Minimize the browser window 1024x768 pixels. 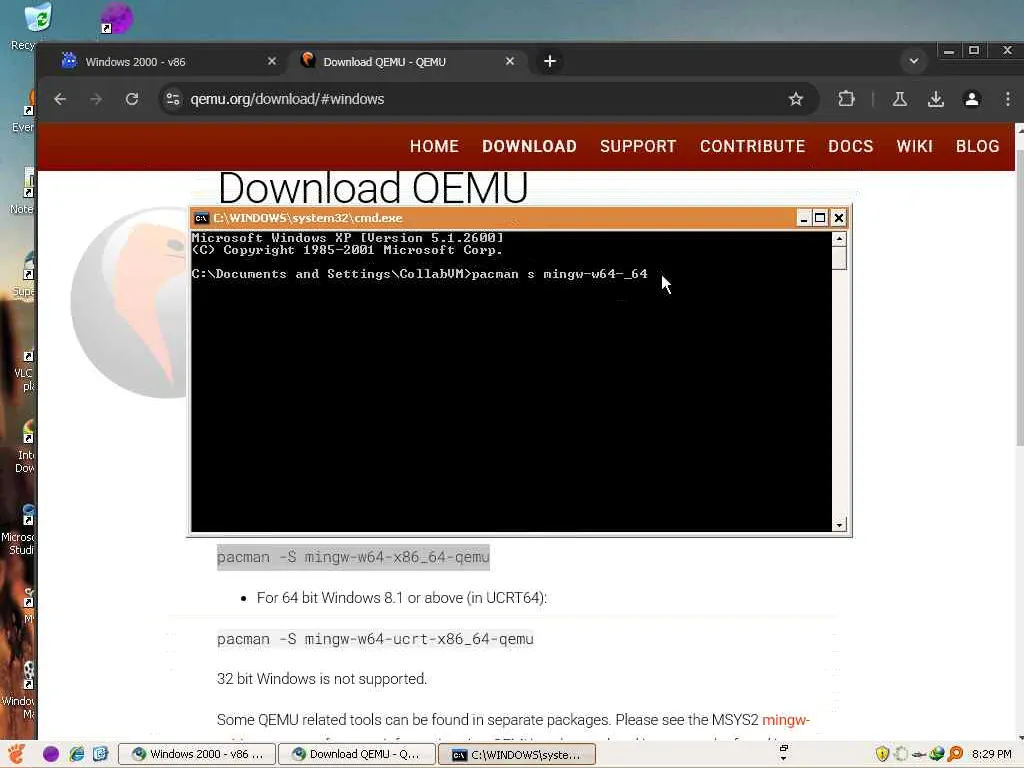pyautogui.click(x=949, y=51)
